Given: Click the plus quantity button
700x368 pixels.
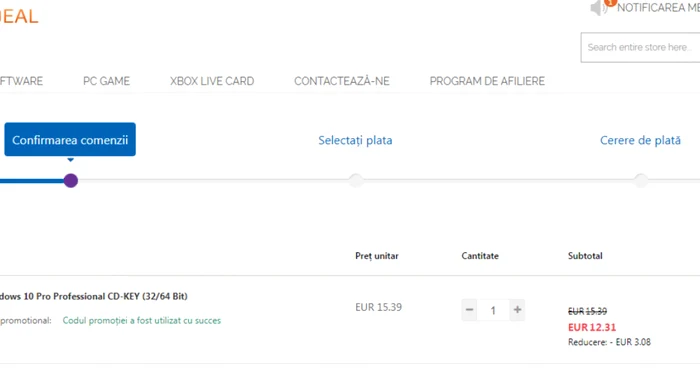Looking at the screenshot, I should pos(517,309).
